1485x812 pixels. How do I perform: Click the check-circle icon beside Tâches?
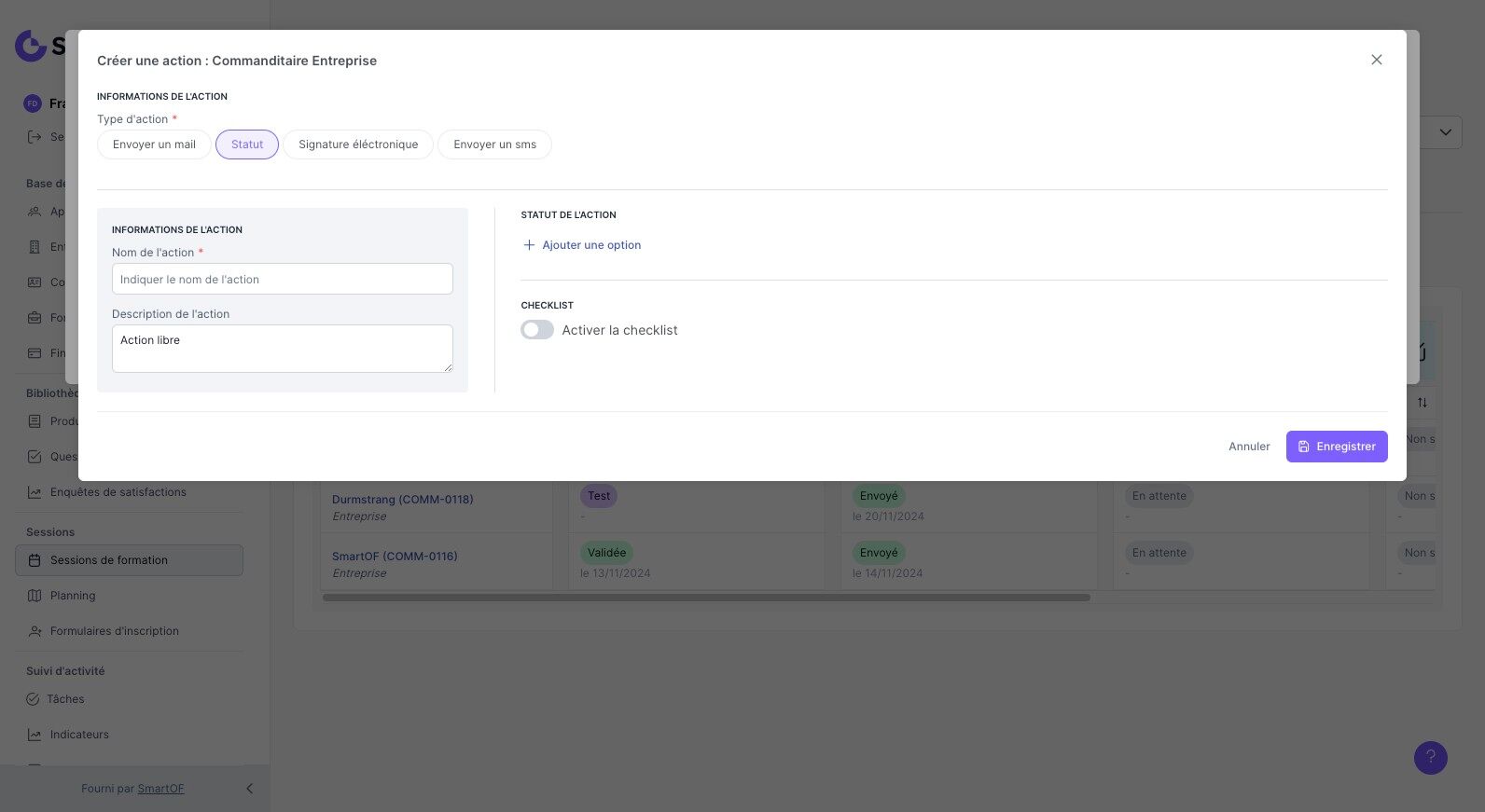point(33,699)
